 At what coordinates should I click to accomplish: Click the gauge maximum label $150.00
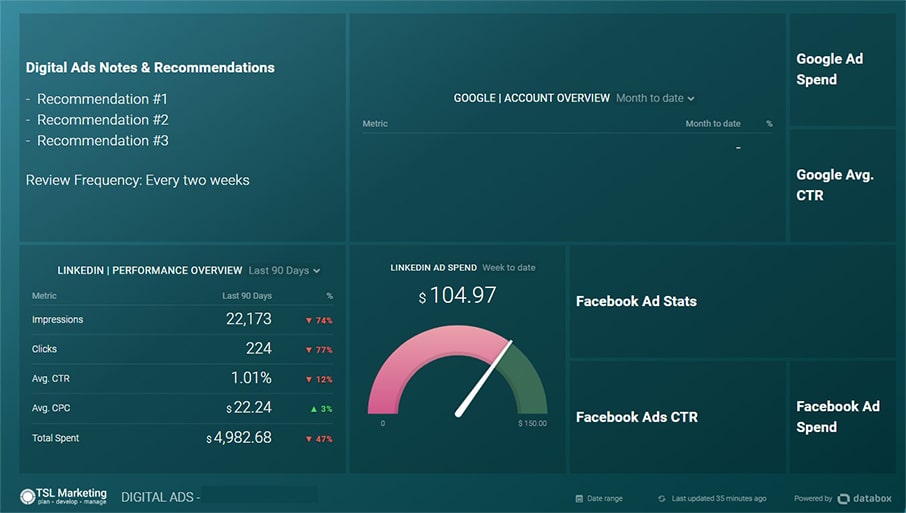coord(532,423)
